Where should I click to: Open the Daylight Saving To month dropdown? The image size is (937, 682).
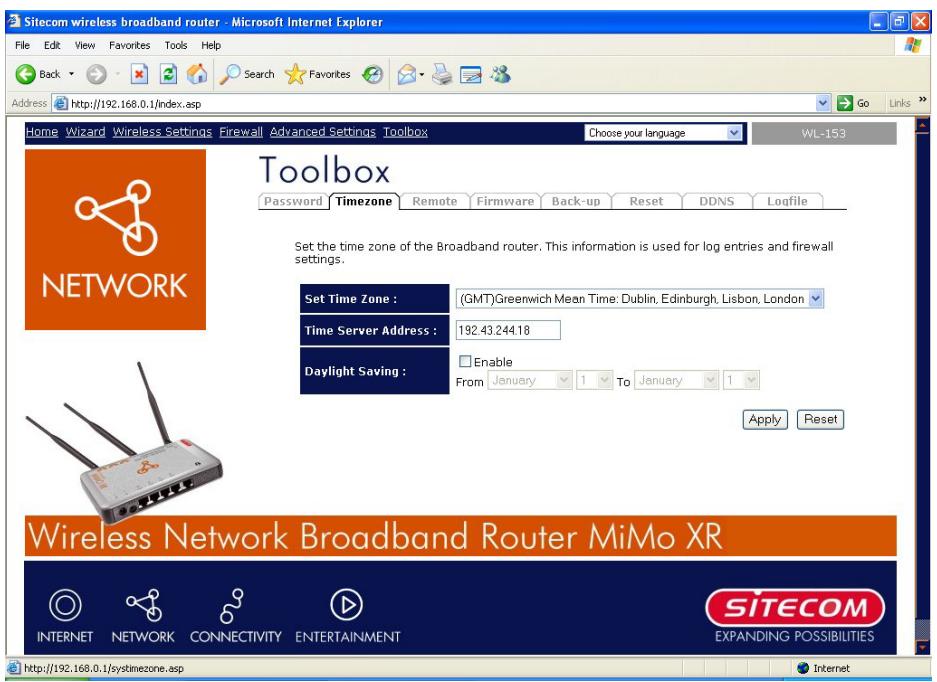[710, 380]
